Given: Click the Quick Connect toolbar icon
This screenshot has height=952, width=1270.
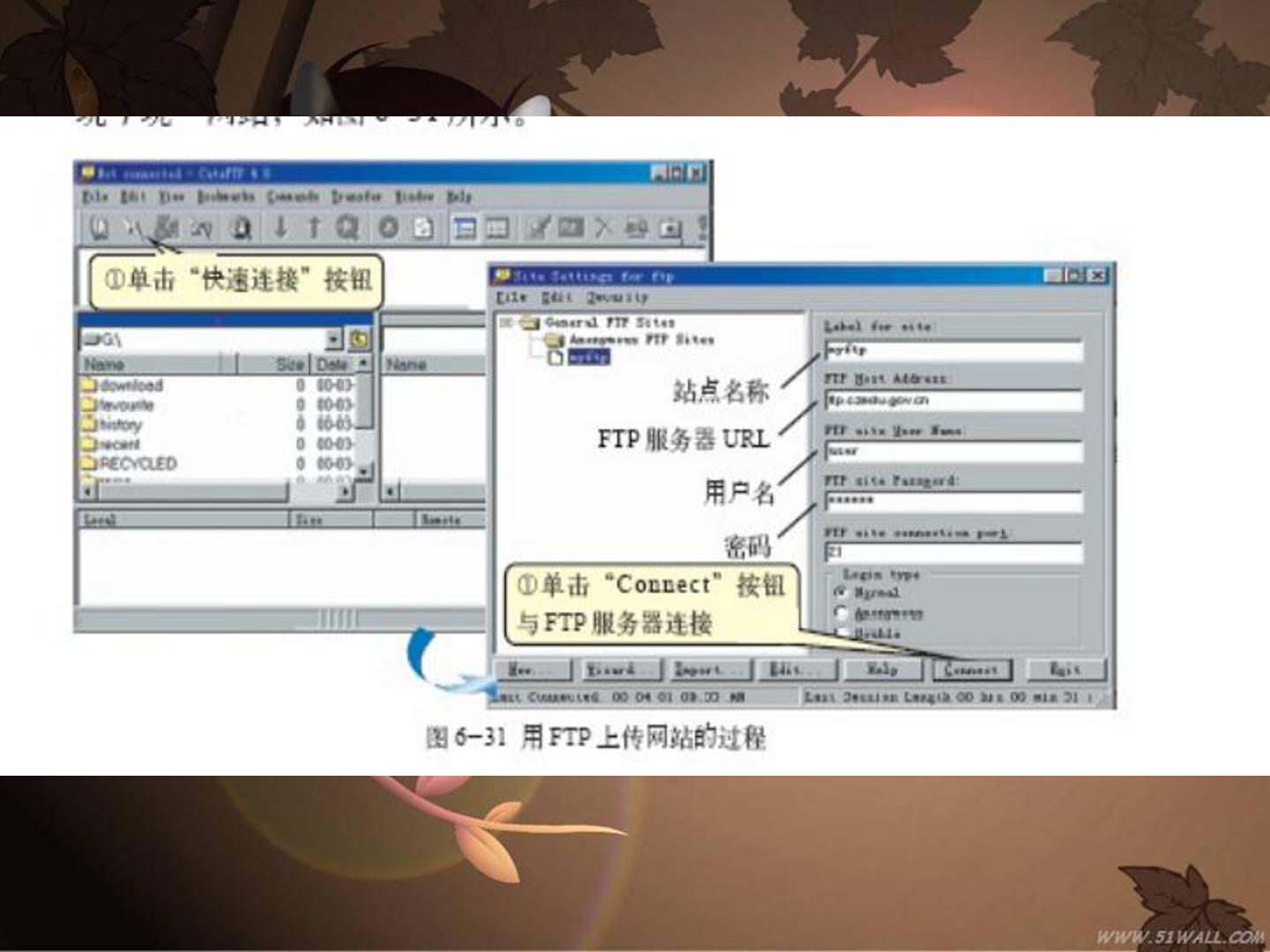Looking at the screenshot, I should point(132,228).
